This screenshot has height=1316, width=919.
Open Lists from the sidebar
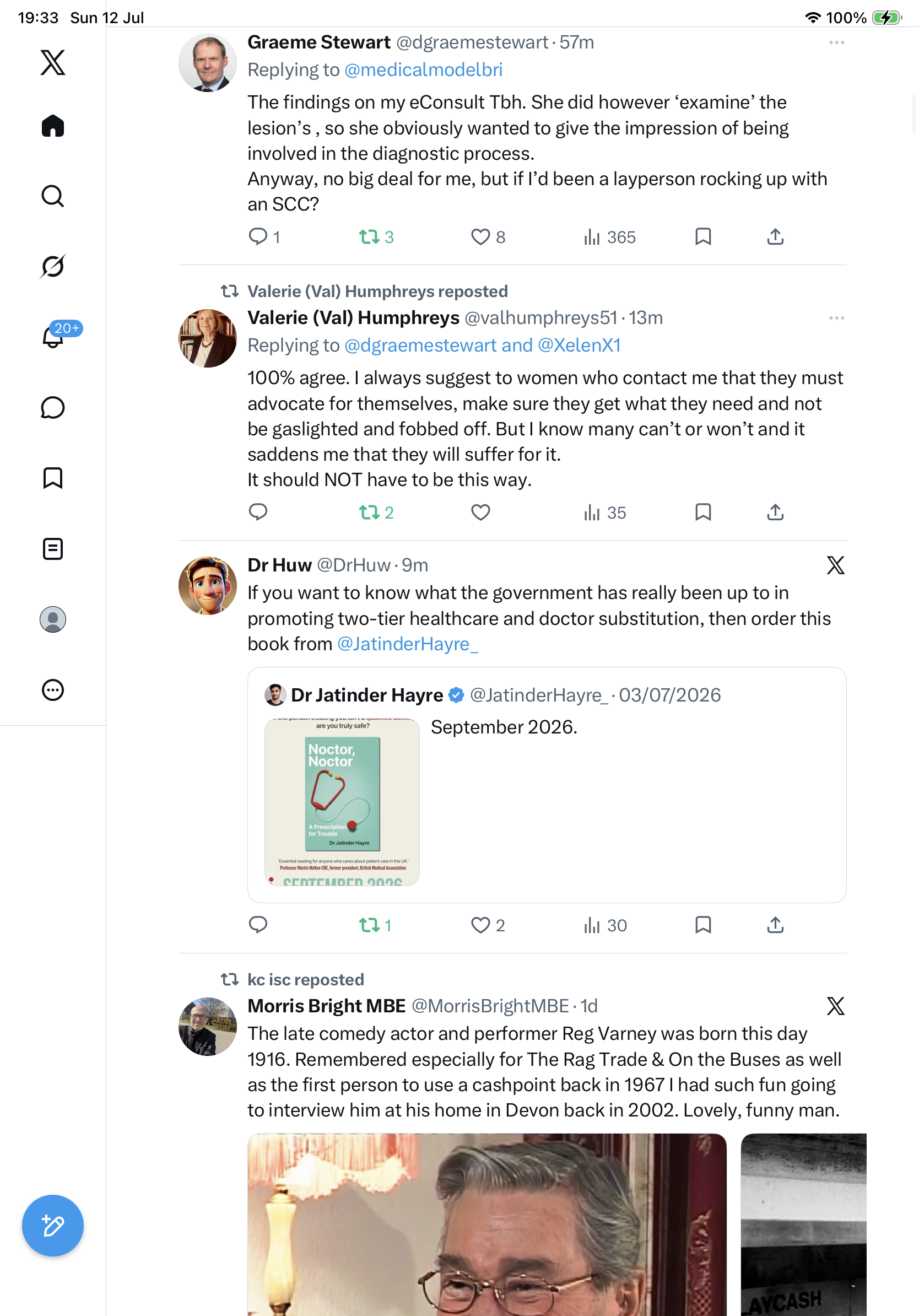53,548
